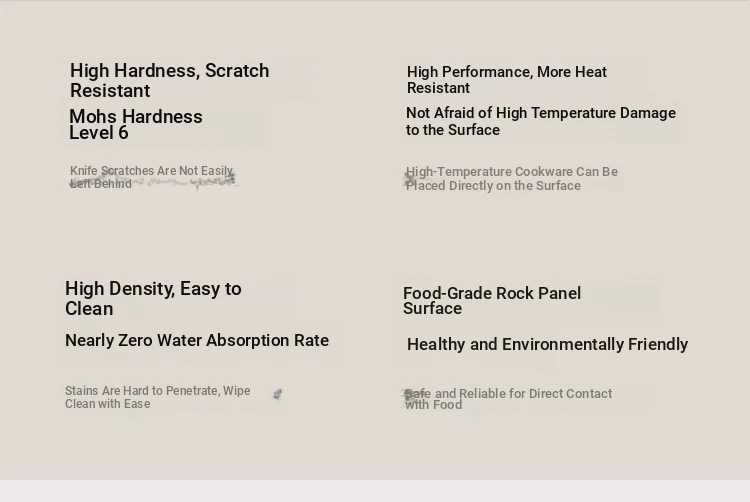Click the 'to the Surface' text line
The width and height of the screenshot is (750, 502).
(452, 130)
